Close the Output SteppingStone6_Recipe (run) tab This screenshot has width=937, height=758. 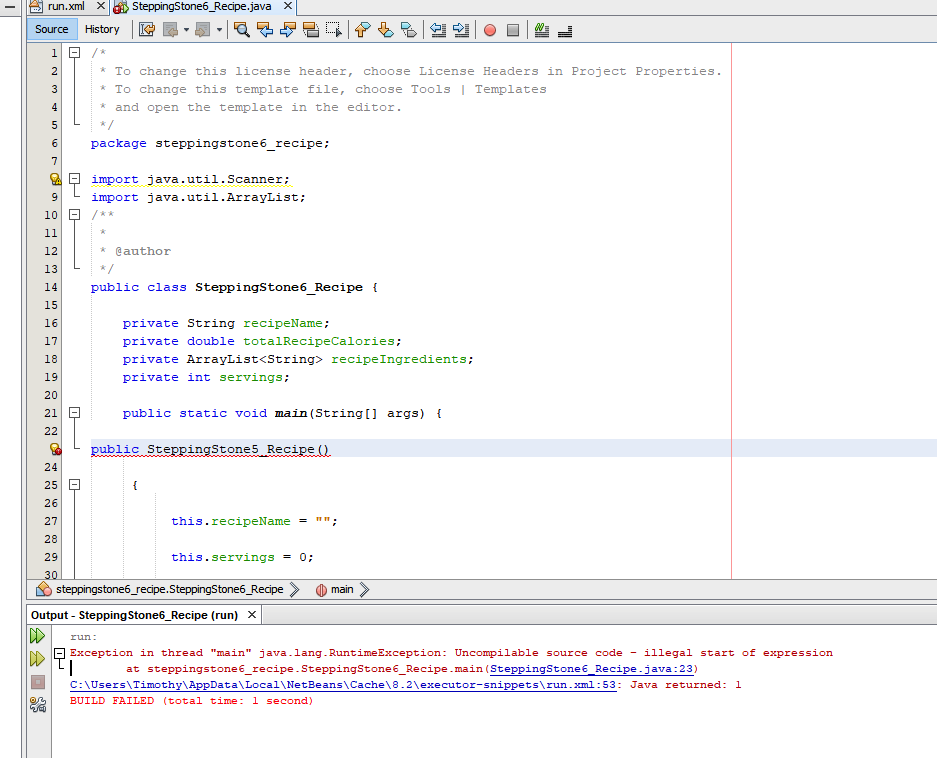click(x=252, y=615)
